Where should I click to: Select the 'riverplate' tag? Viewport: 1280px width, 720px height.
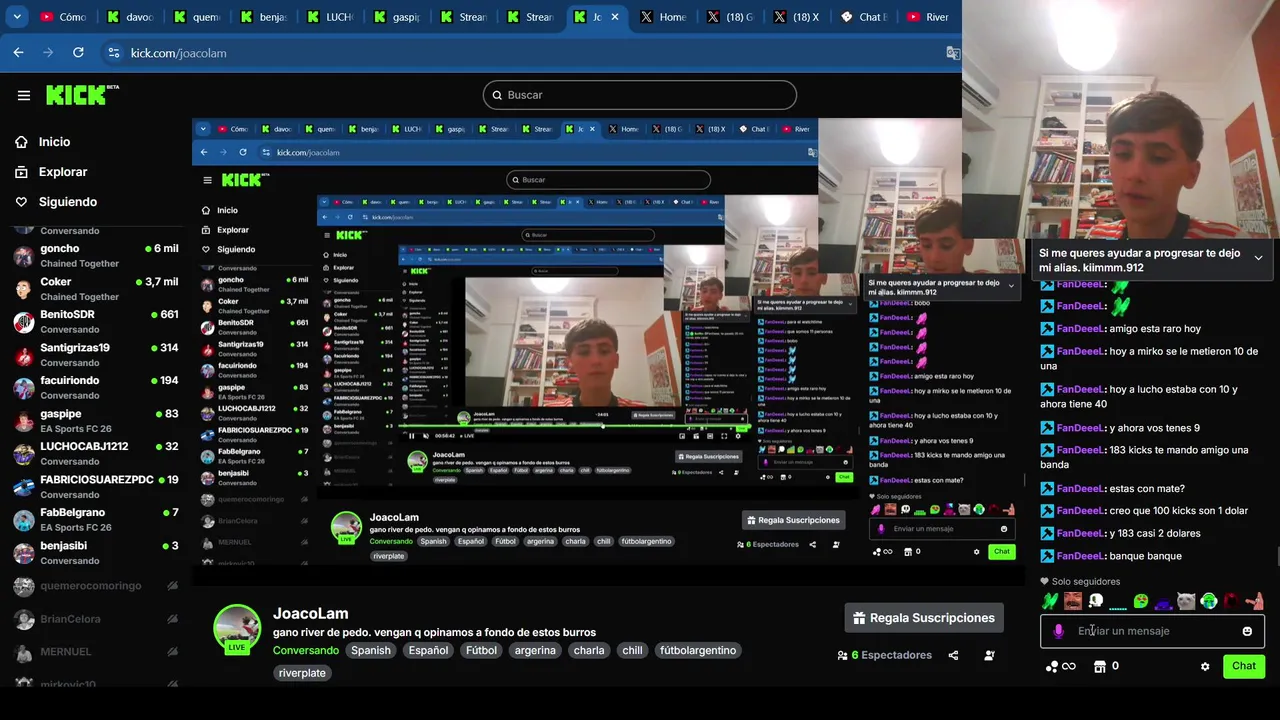click(x=302, y=673)
